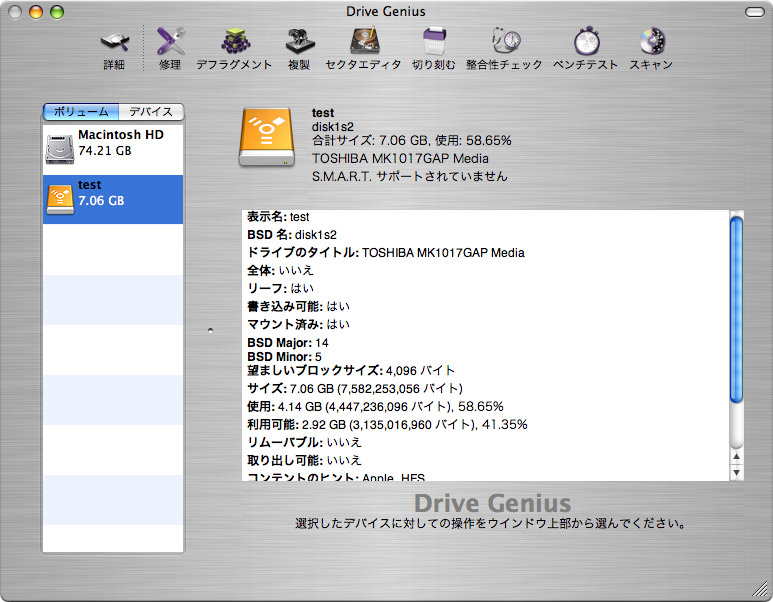Click the BSD Major: 14 line
This screenshot has height=602, width=773.
pyautogui.click(x=287, y=343)
